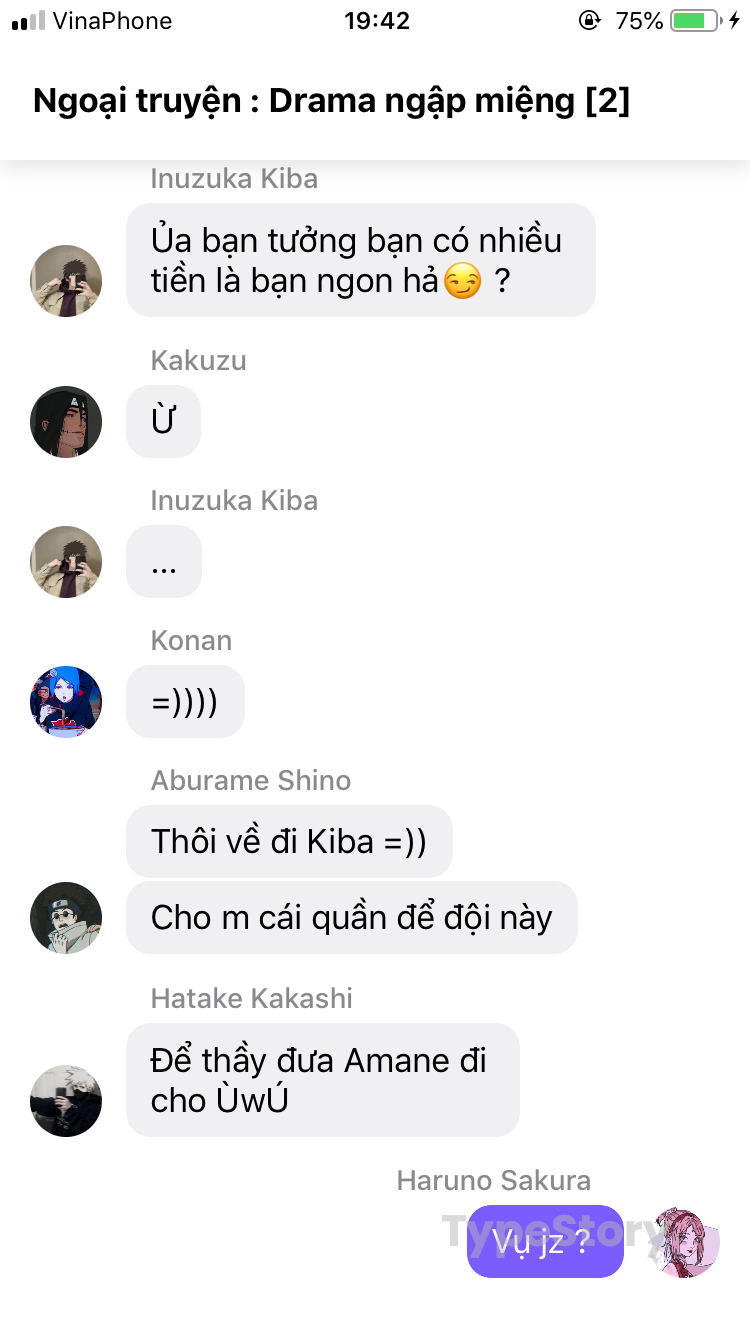Tap the 'Cho m cái quần để đội này' bubble

pyautogui.click(x=352, y=917)
